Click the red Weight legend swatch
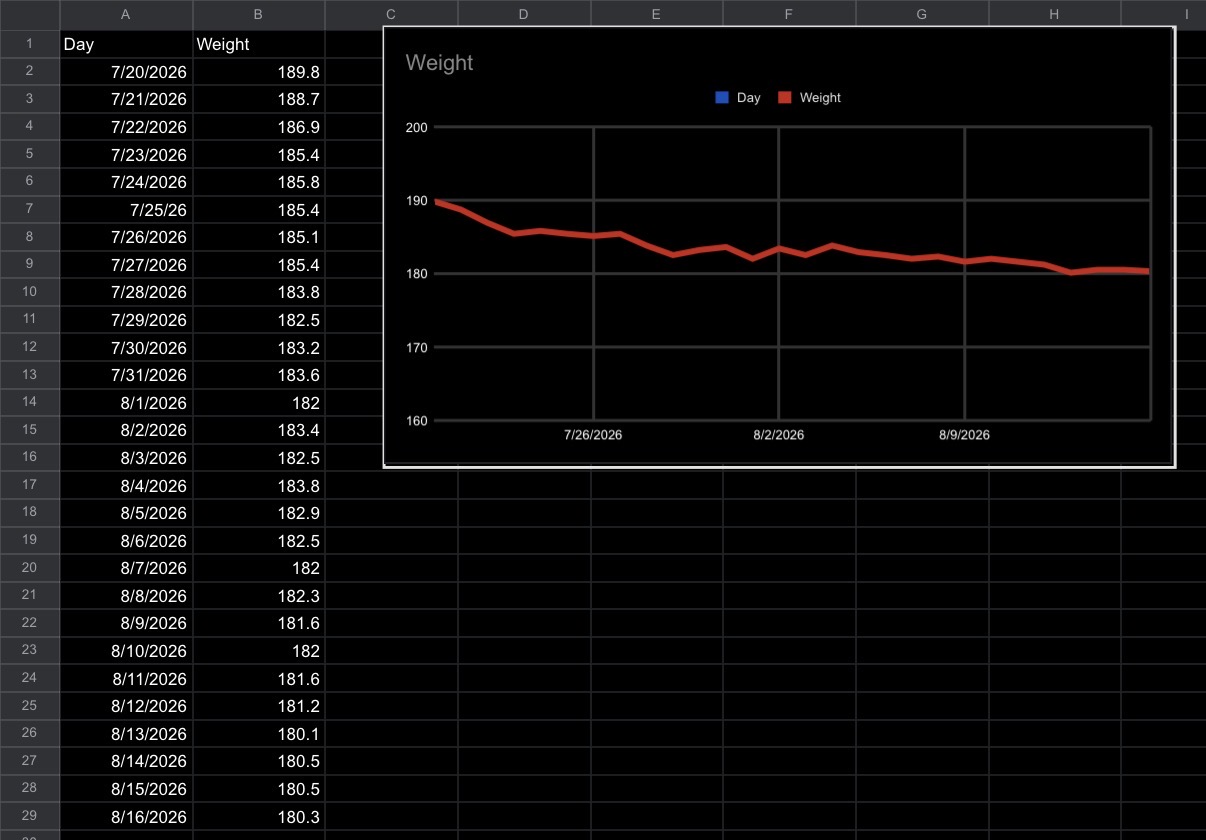 (785, 97)
